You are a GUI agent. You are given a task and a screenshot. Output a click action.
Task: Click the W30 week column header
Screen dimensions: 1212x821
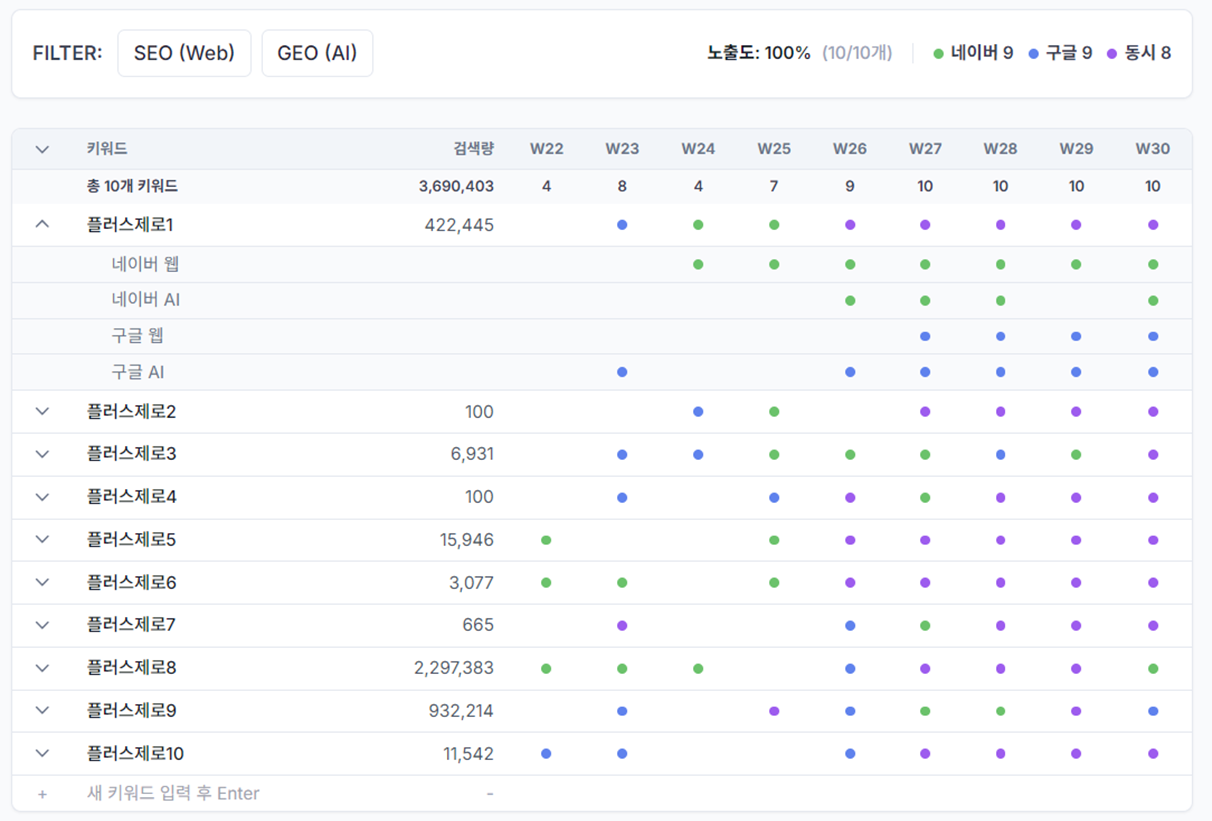point(1152,149)
